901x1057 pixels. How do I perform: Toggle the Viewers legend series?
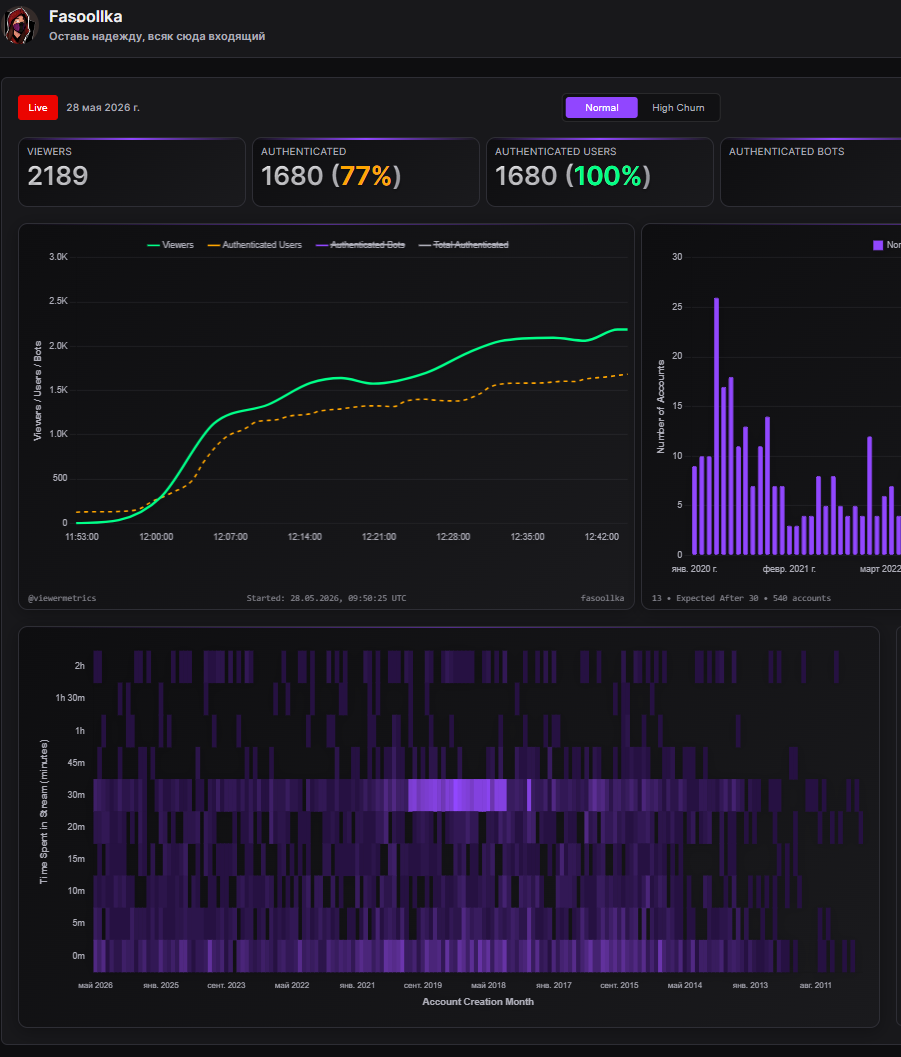coord(170,245)
